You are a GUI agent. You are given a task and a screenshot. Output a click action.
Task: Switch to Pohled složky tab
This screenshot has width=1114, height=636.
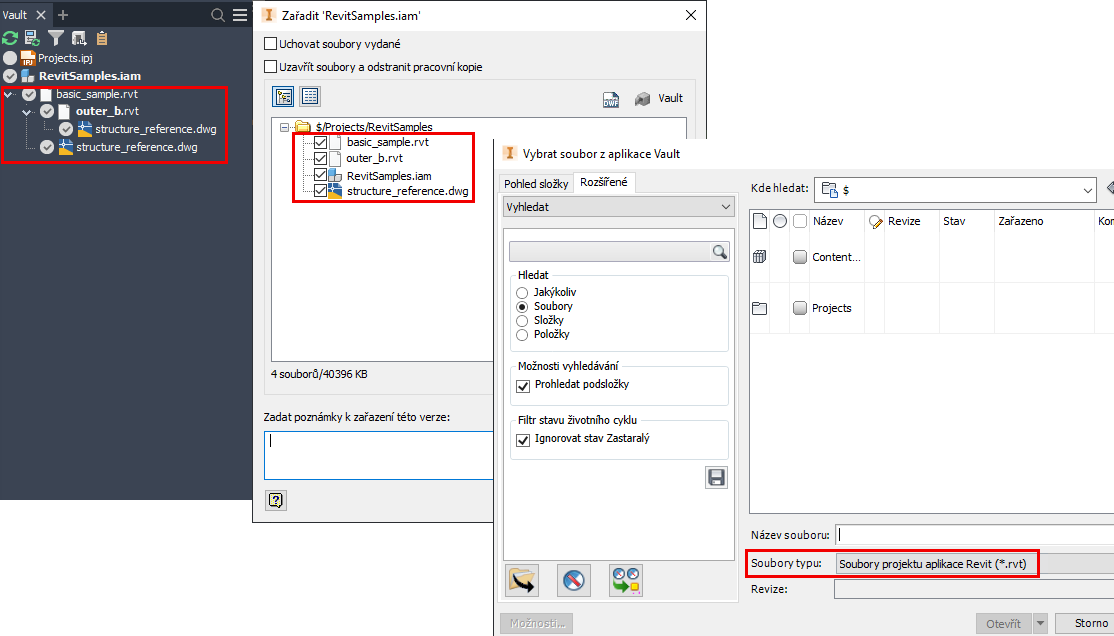tap(536, 184)
